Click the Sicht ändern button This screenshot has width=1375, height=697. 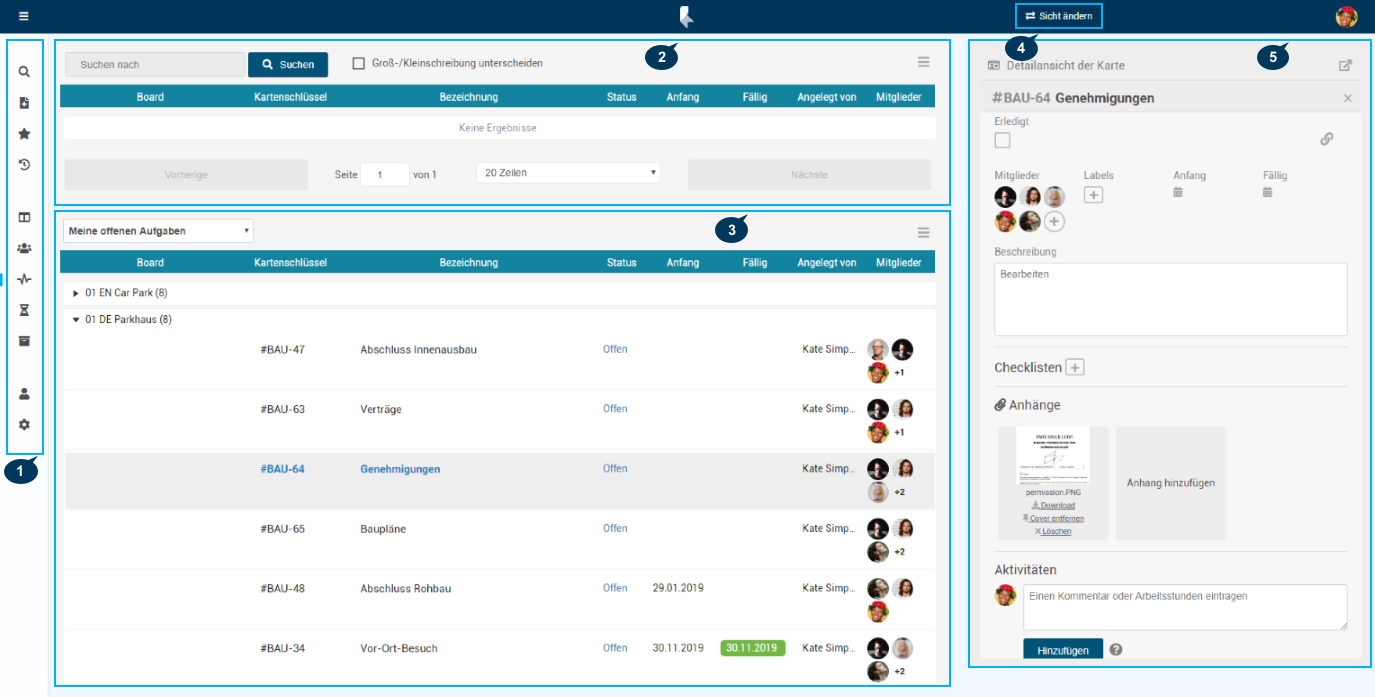pos(1059,16)
